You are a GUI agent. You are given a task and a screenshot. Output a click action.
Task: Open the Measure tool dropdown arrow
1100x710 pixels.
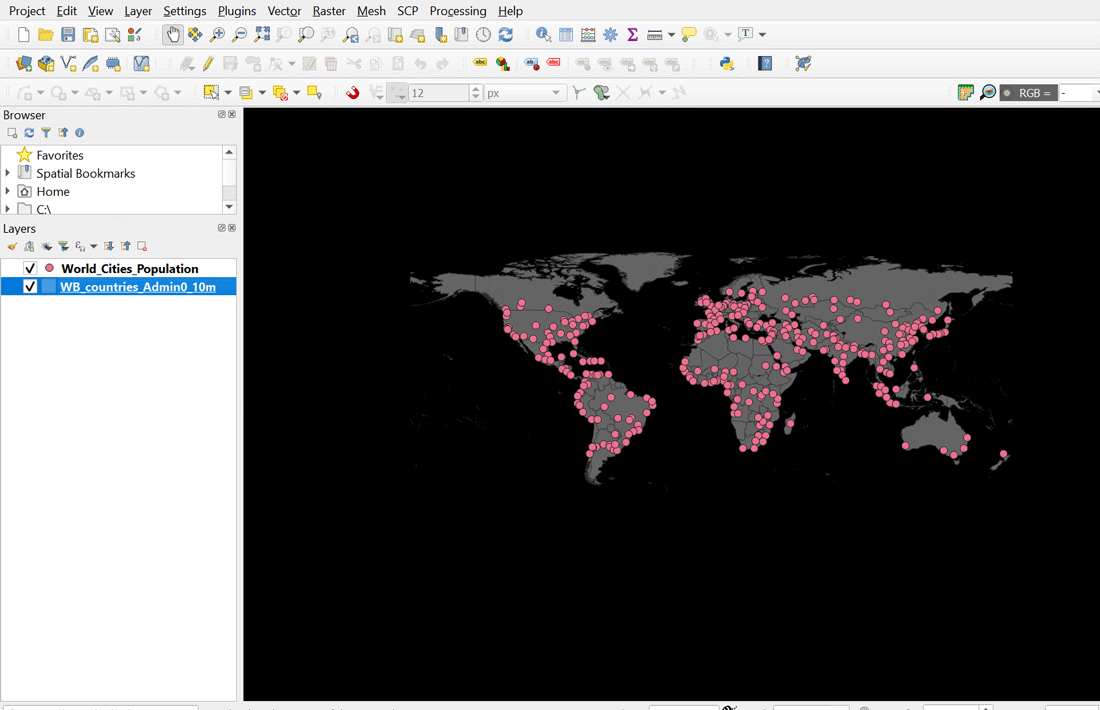pos(671,34)
